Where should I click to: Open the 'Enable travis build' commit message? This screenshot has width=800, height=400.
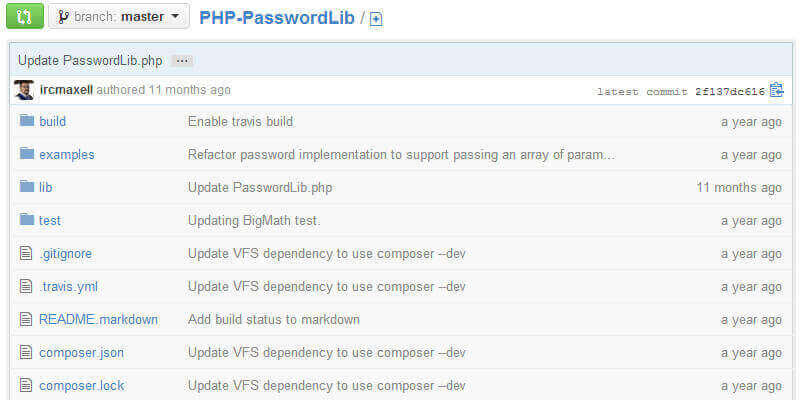(240, 122)
